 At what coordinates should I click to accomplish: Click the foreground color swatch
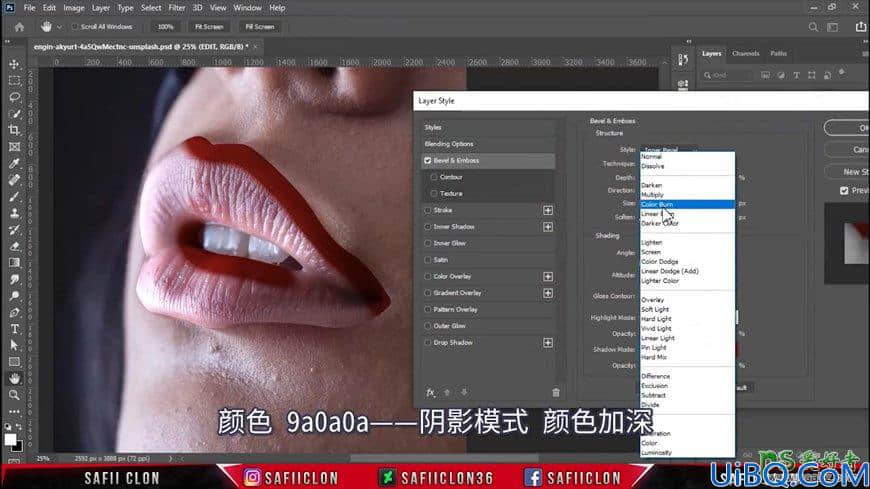click(10, 440)
